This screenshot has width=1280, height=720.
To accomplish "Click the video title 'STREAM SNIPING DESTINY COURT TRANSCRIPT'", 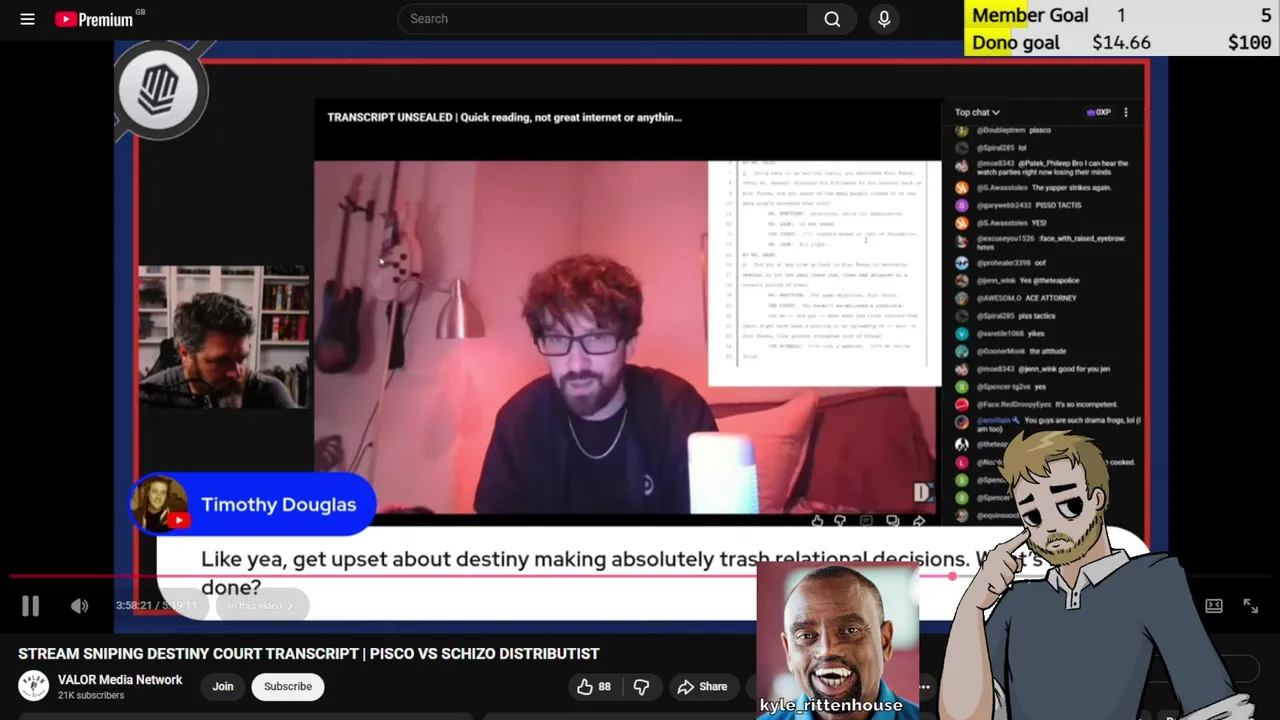I will click(x=308, y=653).
